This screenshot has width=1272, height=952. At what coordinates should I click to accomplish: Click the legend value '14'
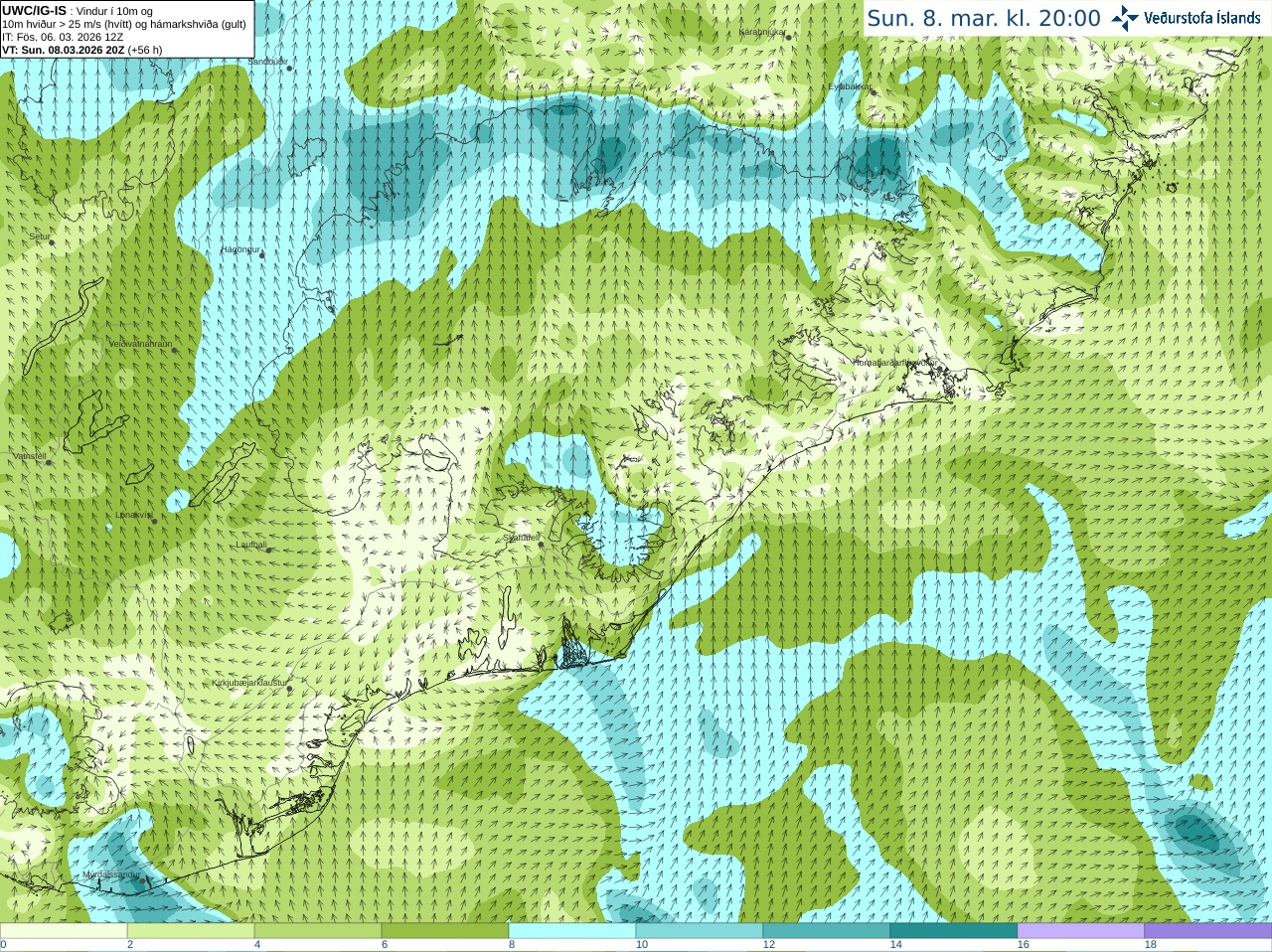click(896, 945)
